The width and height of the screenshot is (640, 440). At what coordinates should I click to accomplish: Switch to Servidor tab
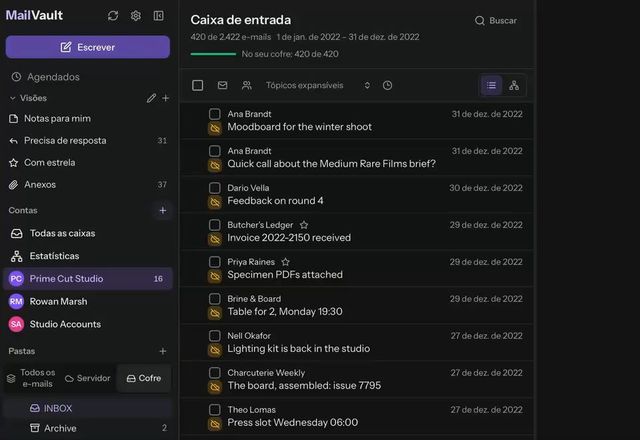(87, 378)
